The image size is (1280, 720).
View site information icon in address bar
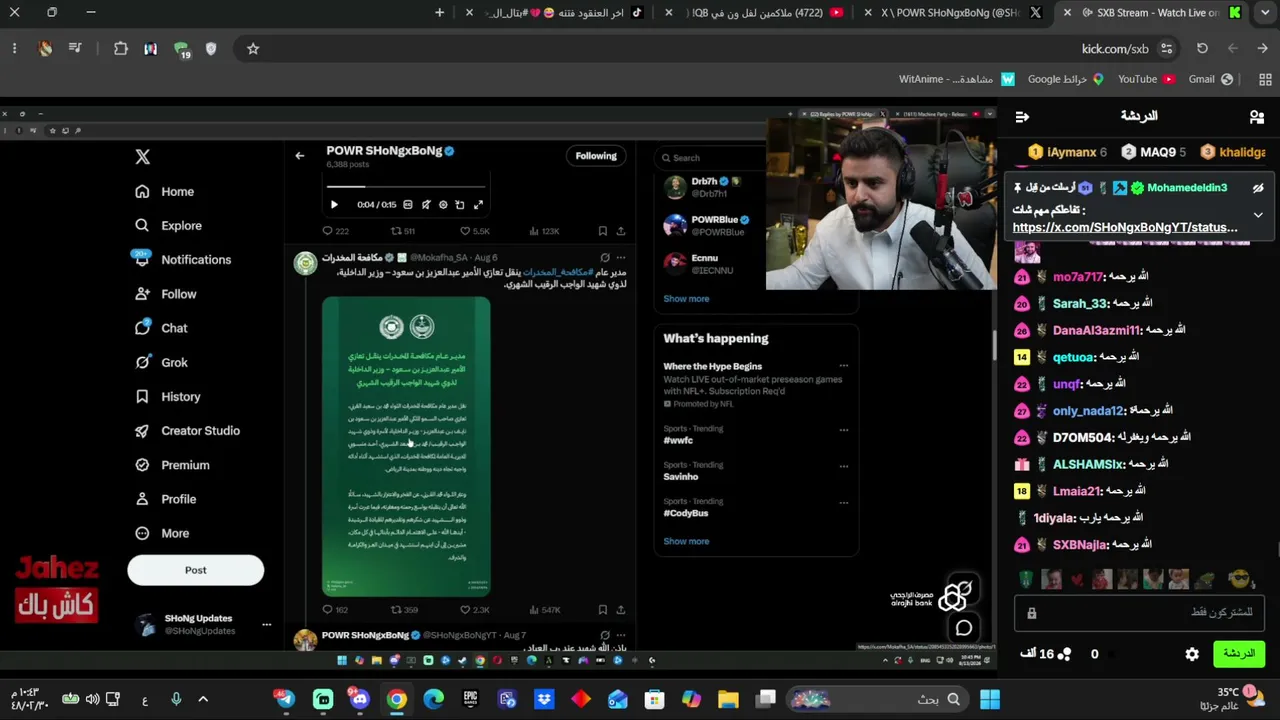pyautogui.click(x=1166, y=48)
